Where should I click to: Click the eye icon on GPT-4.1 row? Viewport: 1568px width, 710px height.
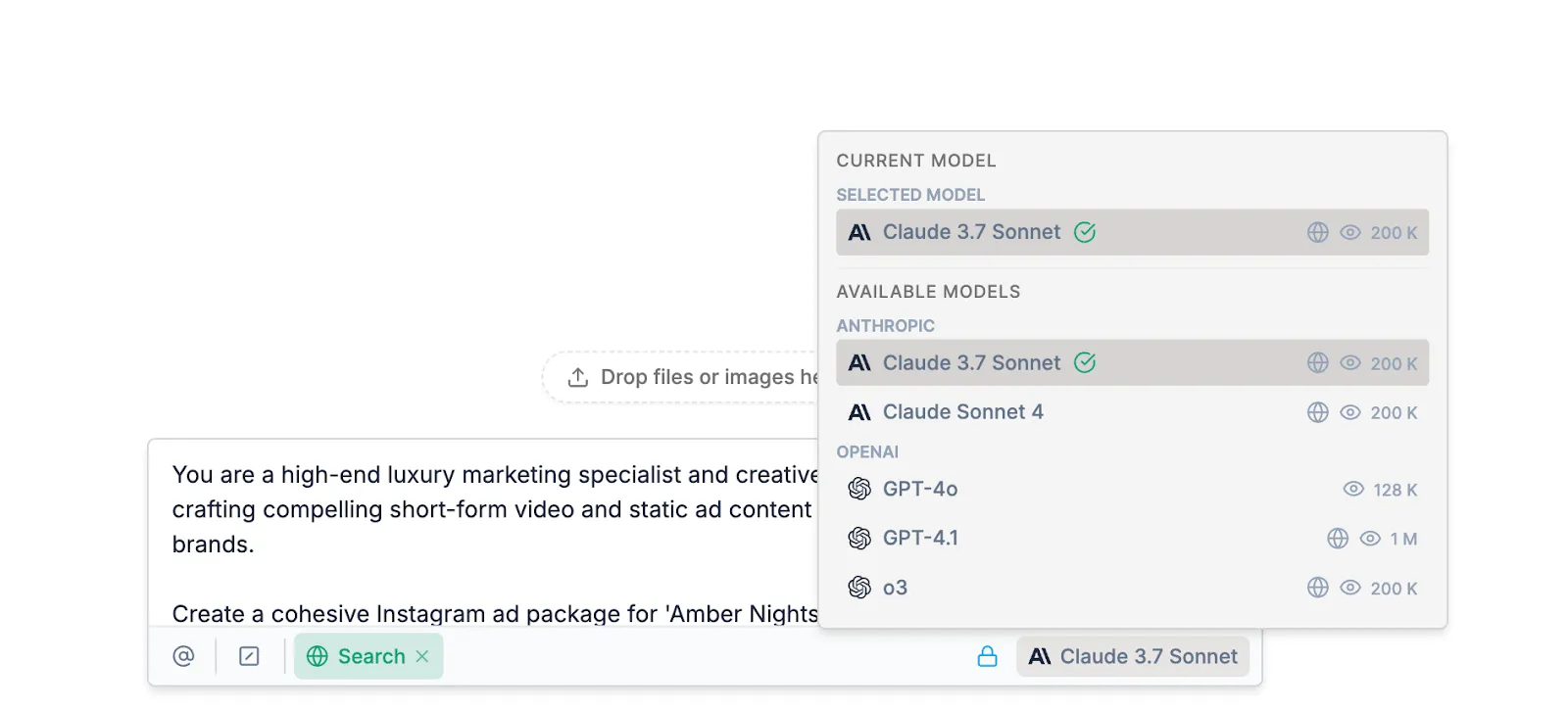tap(1370, 538)
